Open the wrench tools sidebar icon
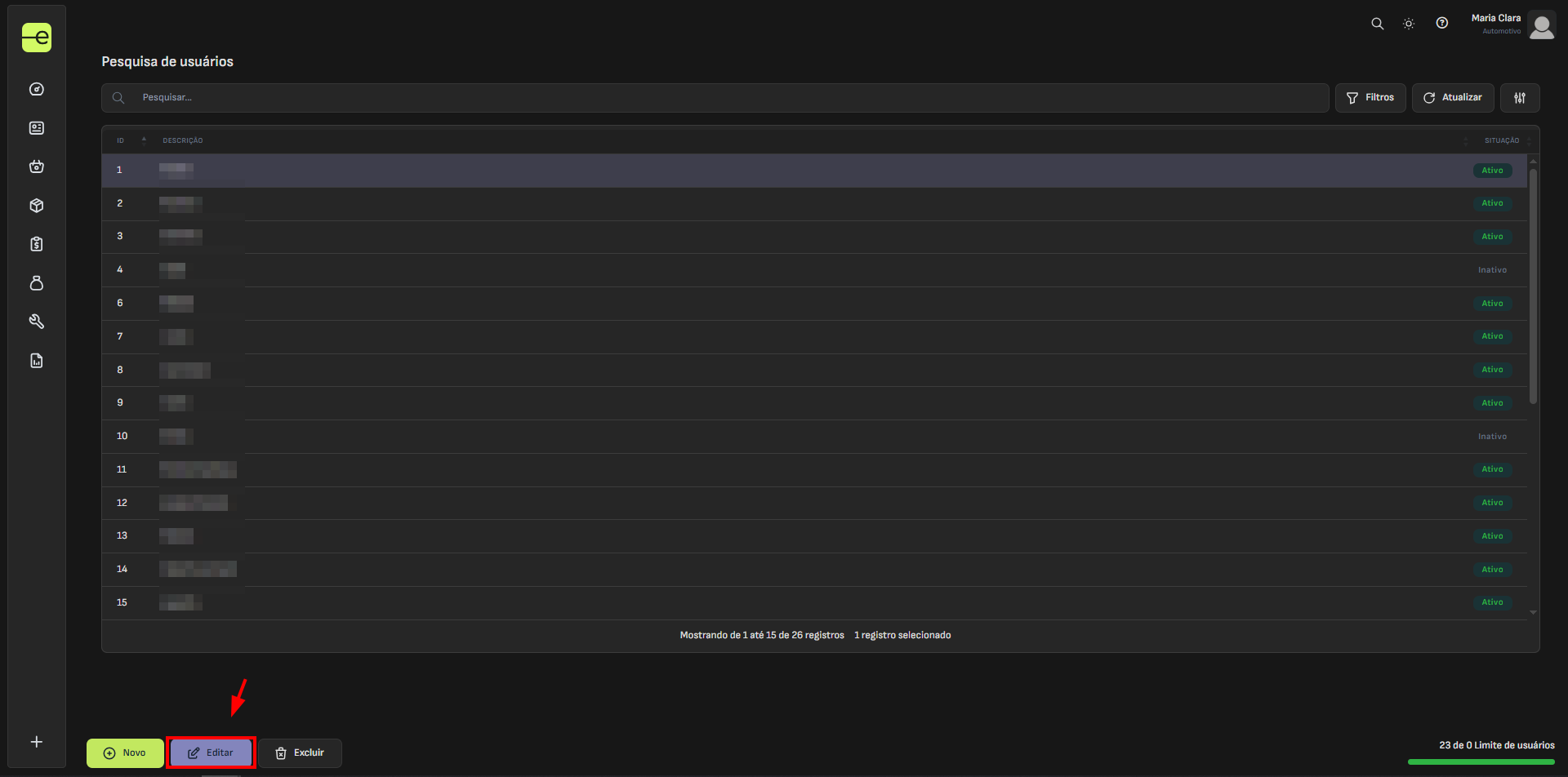Image resolution: width=1568 pixels, height=777 pixels. [x=37, y=322]
